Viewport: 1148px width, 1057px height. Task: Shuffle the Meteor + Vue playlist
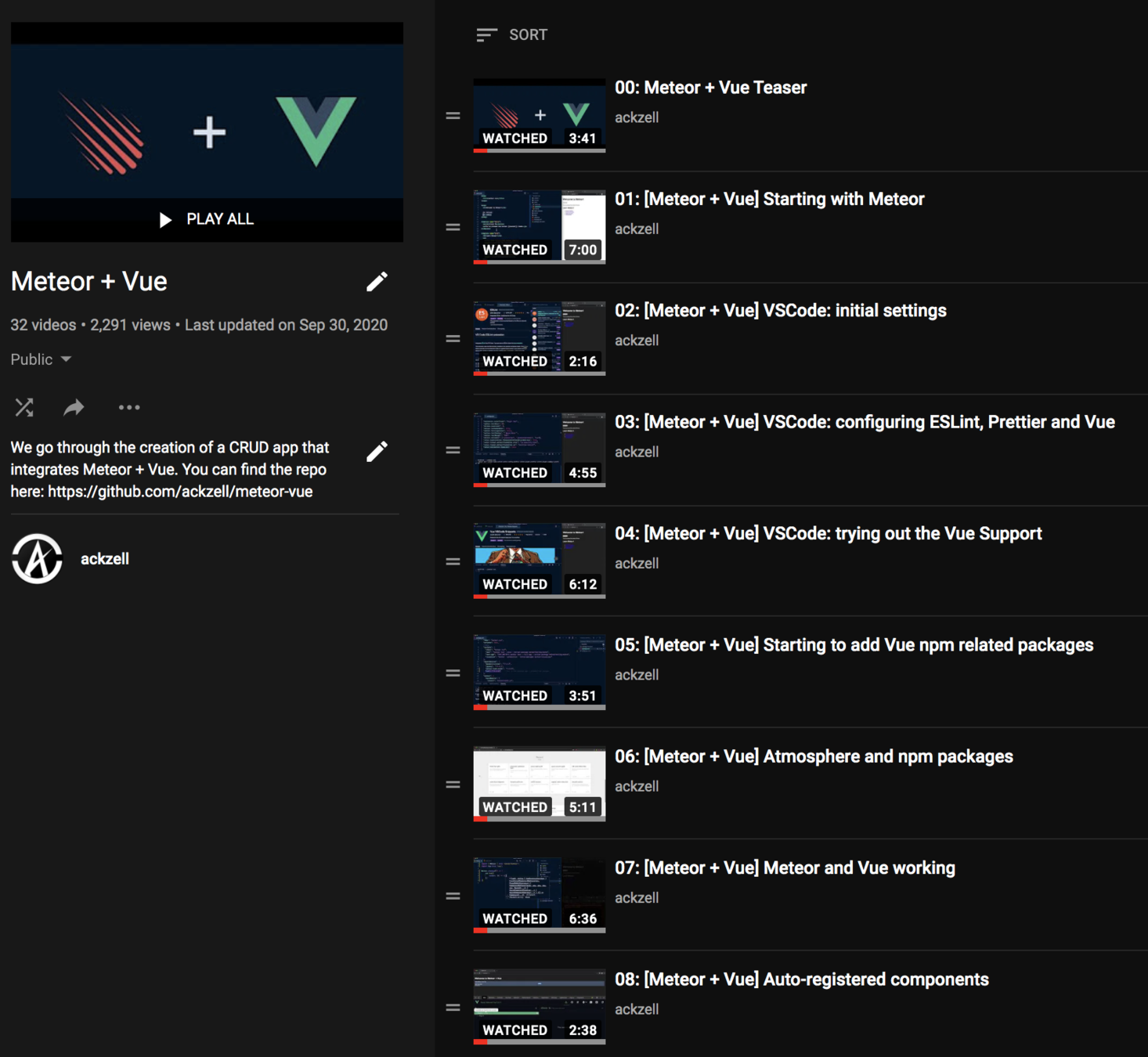click(24, 407)
